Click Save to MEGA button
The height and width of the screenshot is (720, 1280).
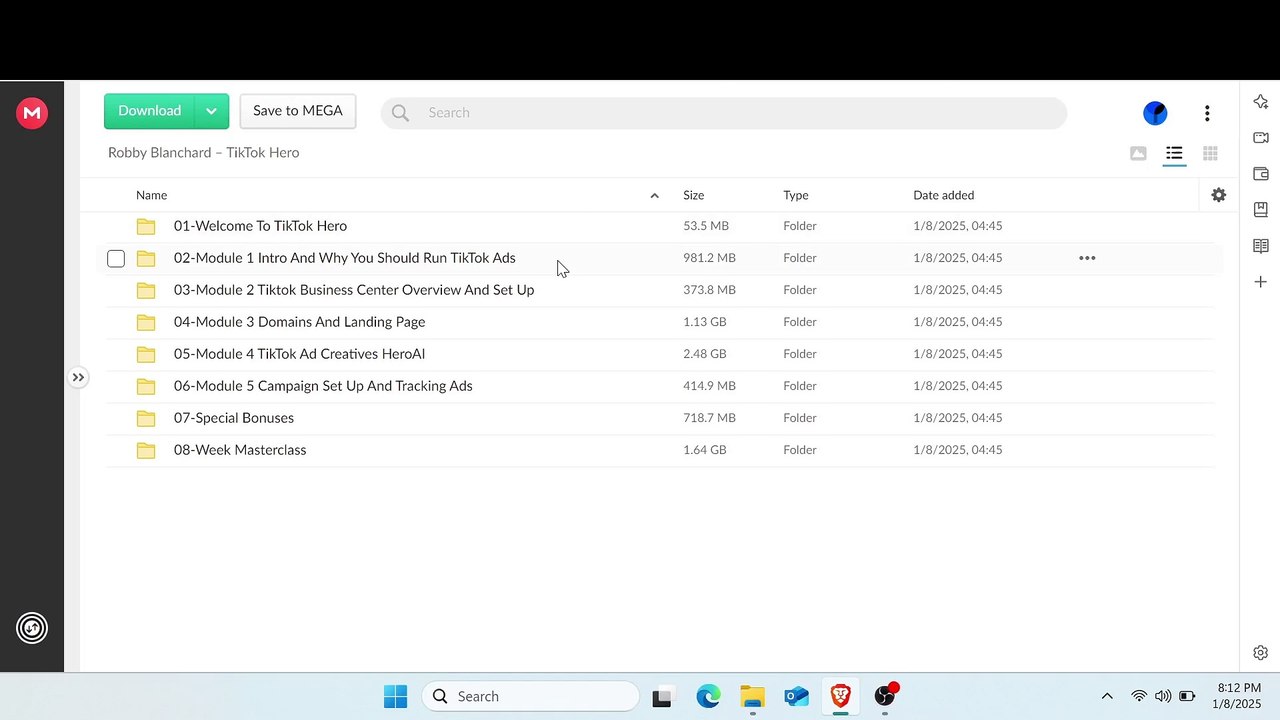pyautogui.click(x=298, y=111)
